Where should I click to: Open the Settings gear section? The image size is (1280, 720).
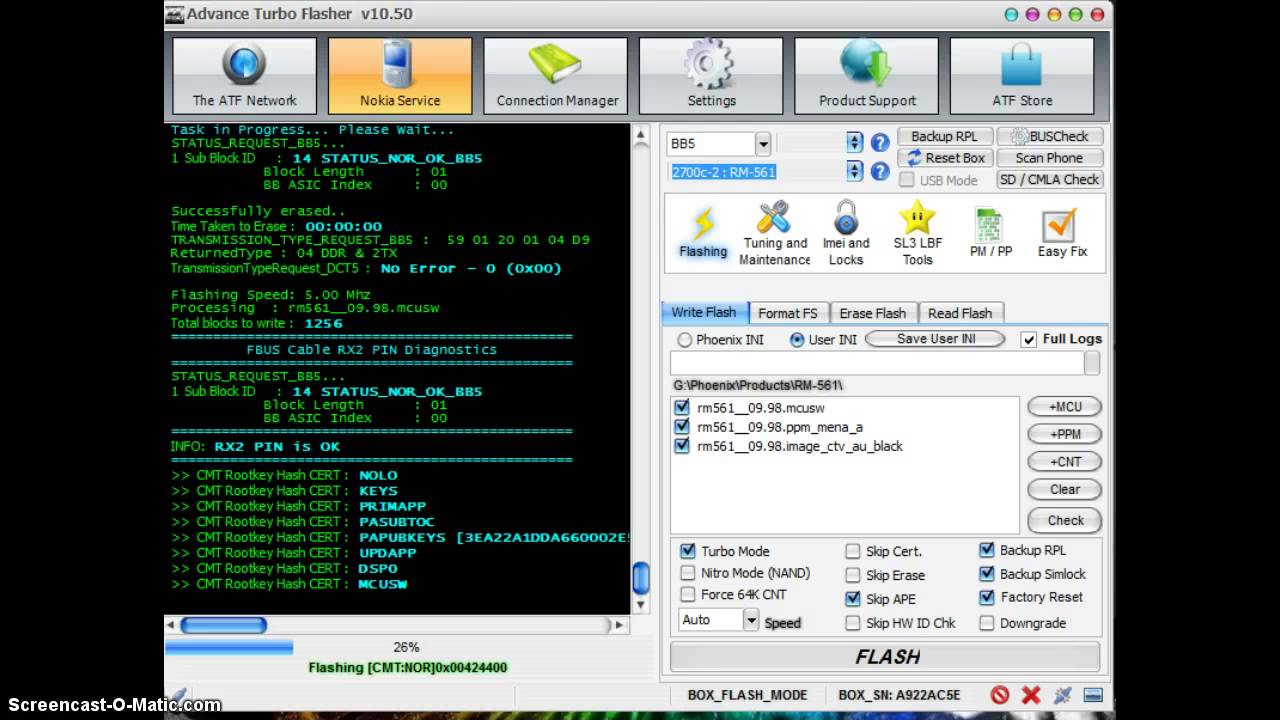[x=711, y=76]
